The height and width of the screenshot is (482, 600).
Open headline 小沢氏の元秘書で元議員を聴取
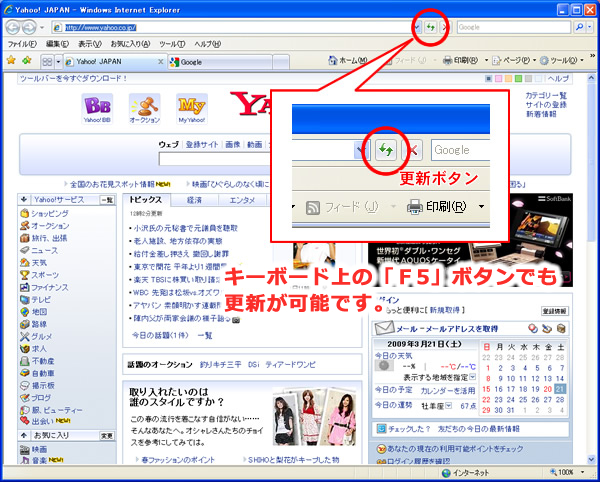tap(186, 228)
